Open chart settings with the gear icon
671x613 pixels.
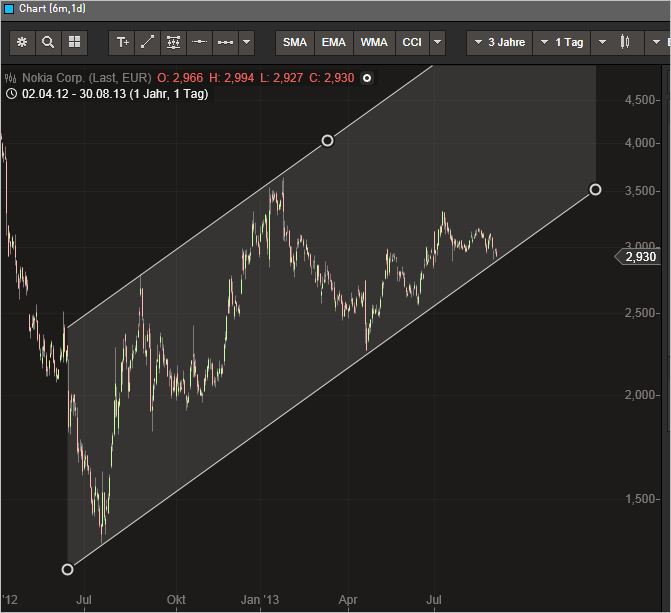[x=22, y=42]
